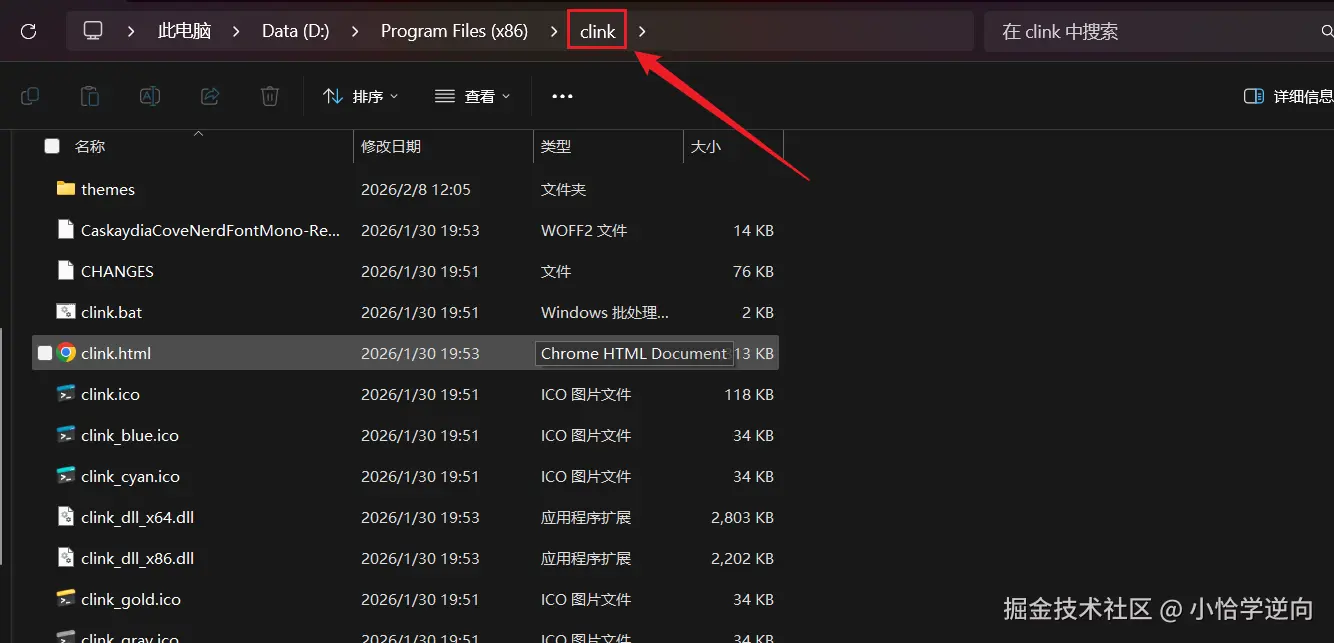Image resolution: width=1334 pixels, height=643 pixels.
Task: Expand chevron after Program Files (x86)
Action: [x=554, y=32]
